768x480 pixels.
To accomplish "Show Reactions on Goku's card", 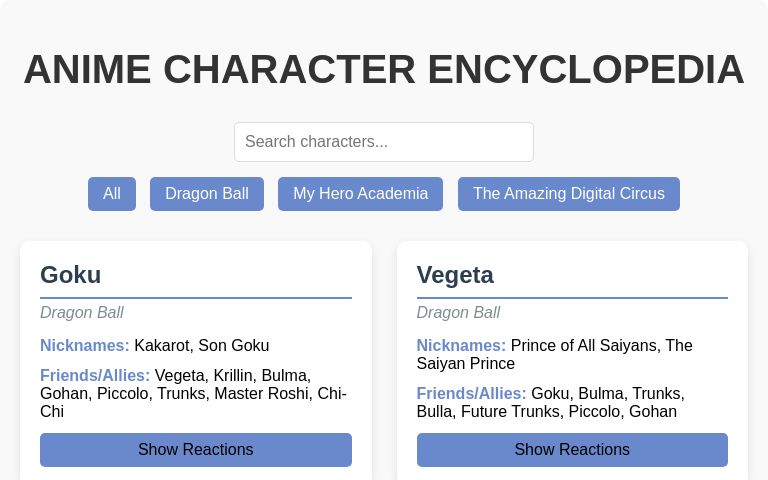I will (196, 450).
